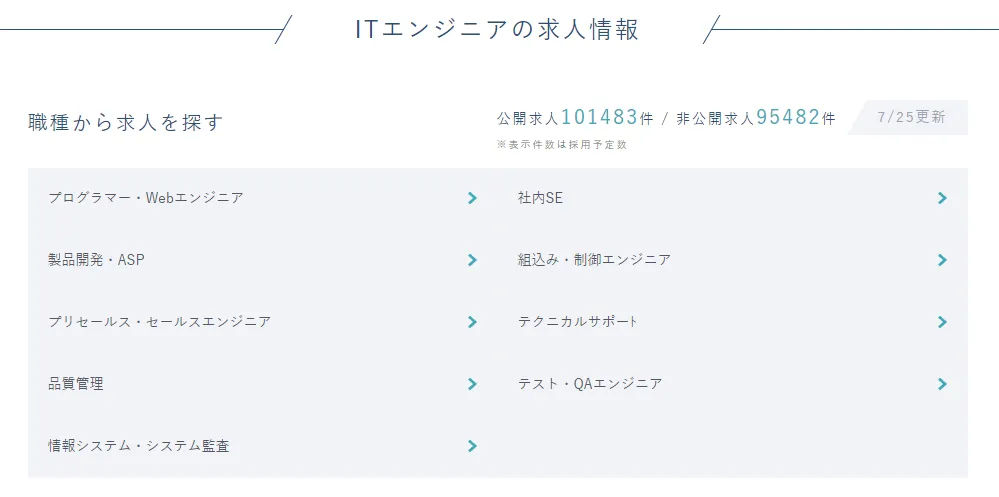Select 製品開発・ASP job category

(x=97, y=260)
